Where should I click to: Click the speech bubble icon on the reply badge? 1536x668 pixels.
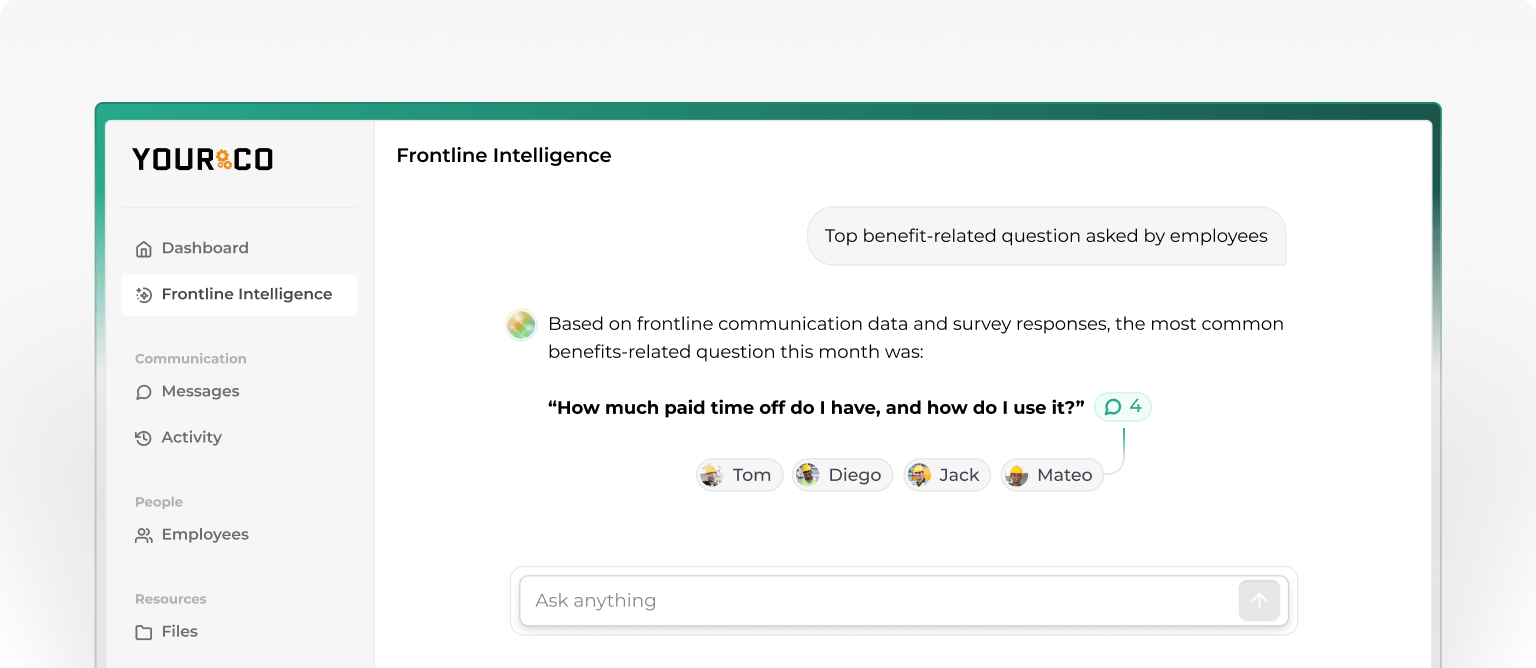coord(1113,406)
